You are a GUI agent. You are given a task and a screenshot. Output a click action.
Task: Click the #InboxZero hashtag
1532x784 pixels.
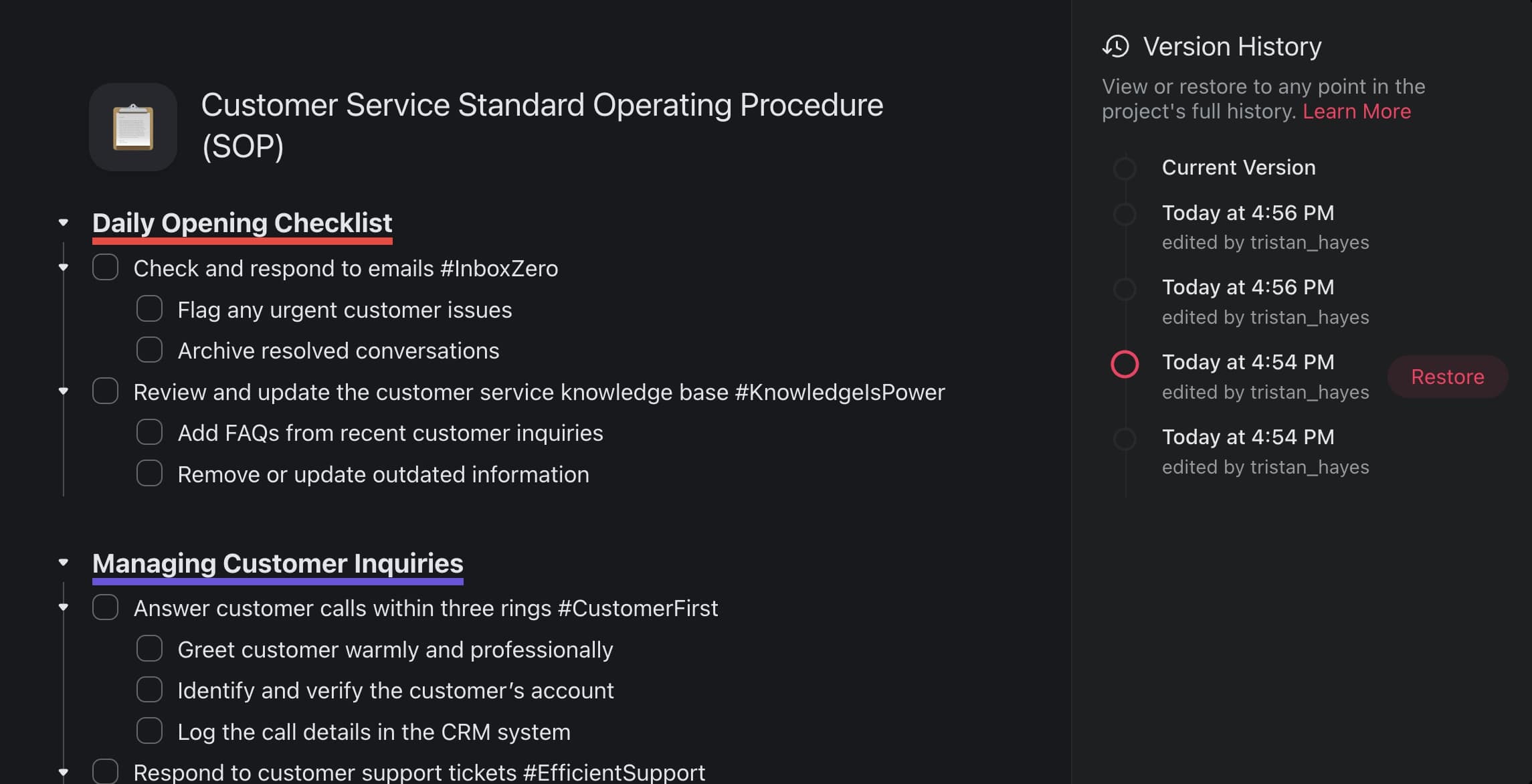click(499, 269)
